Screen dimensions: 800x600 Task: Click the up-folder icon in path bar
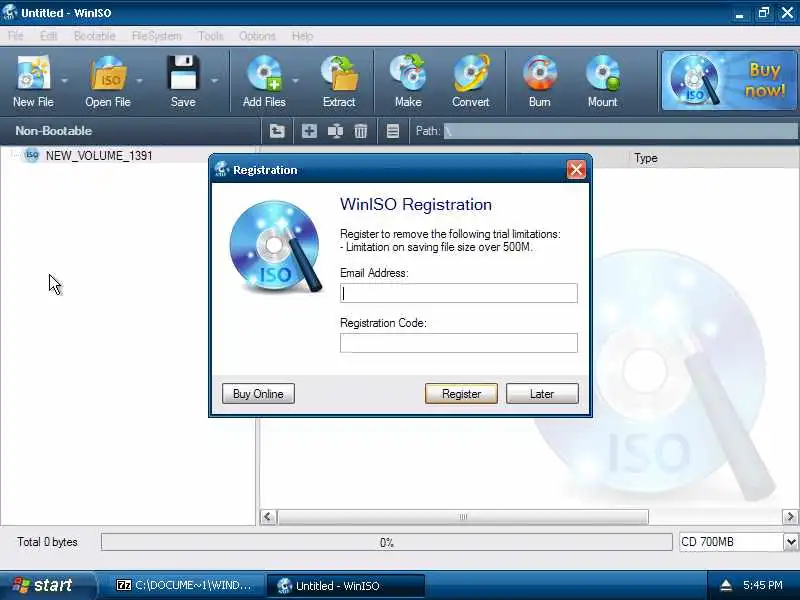click(x=277, y=131)
